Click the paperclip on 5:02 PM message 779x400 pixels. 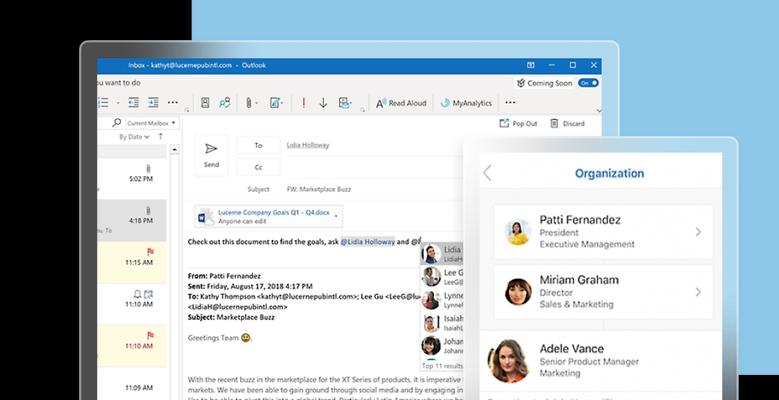tap(148, 168)
